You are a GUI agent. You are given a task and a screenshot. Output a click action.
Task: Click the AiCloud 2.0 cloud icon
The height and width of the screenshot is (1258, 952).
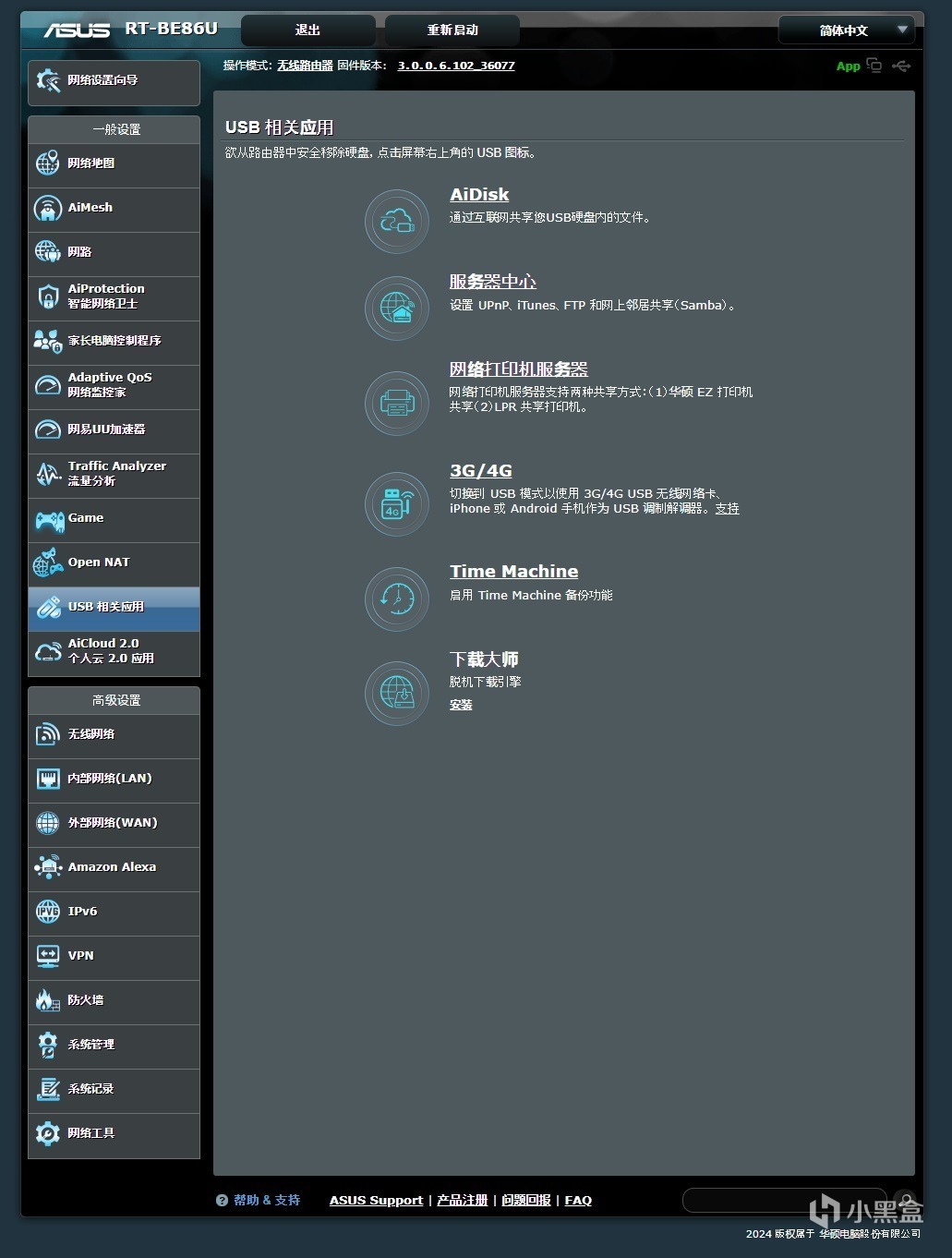[x=48, y=651]
